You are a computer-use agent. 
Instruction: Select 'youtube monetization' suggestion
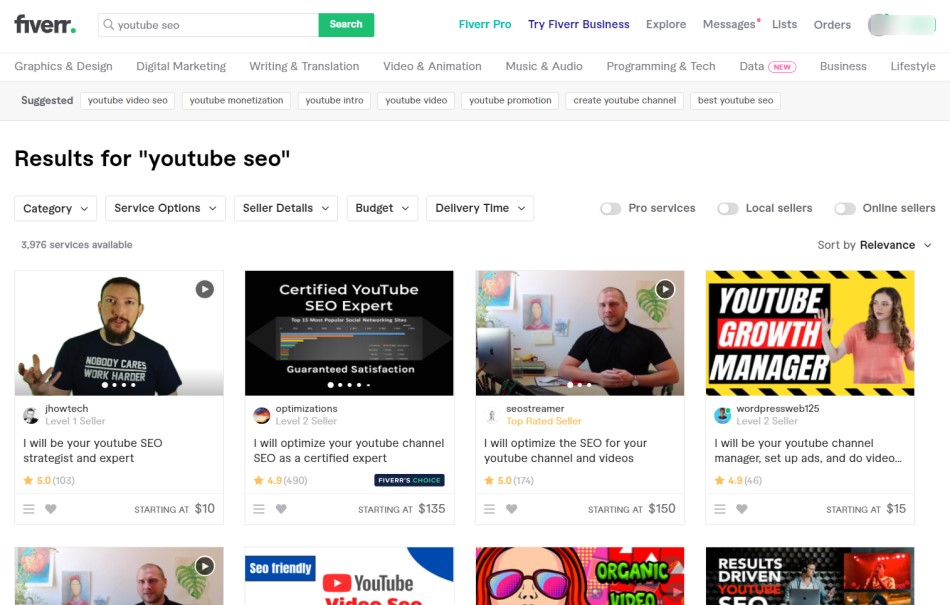point(236,101)
